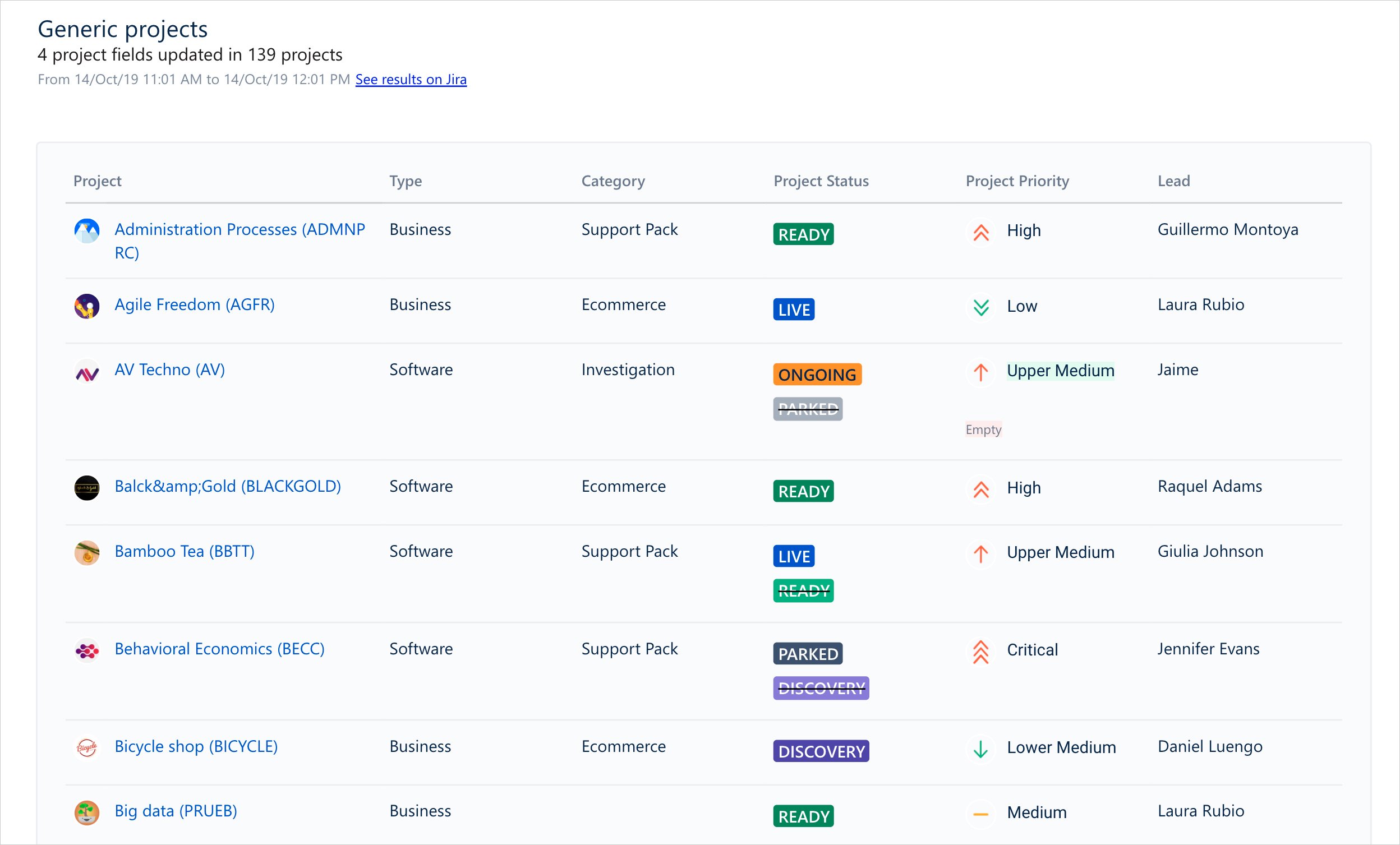Click the Balck&Gold project avatar
The width and height of the screenshot is (1400, 845).
(x=86, y=487)
